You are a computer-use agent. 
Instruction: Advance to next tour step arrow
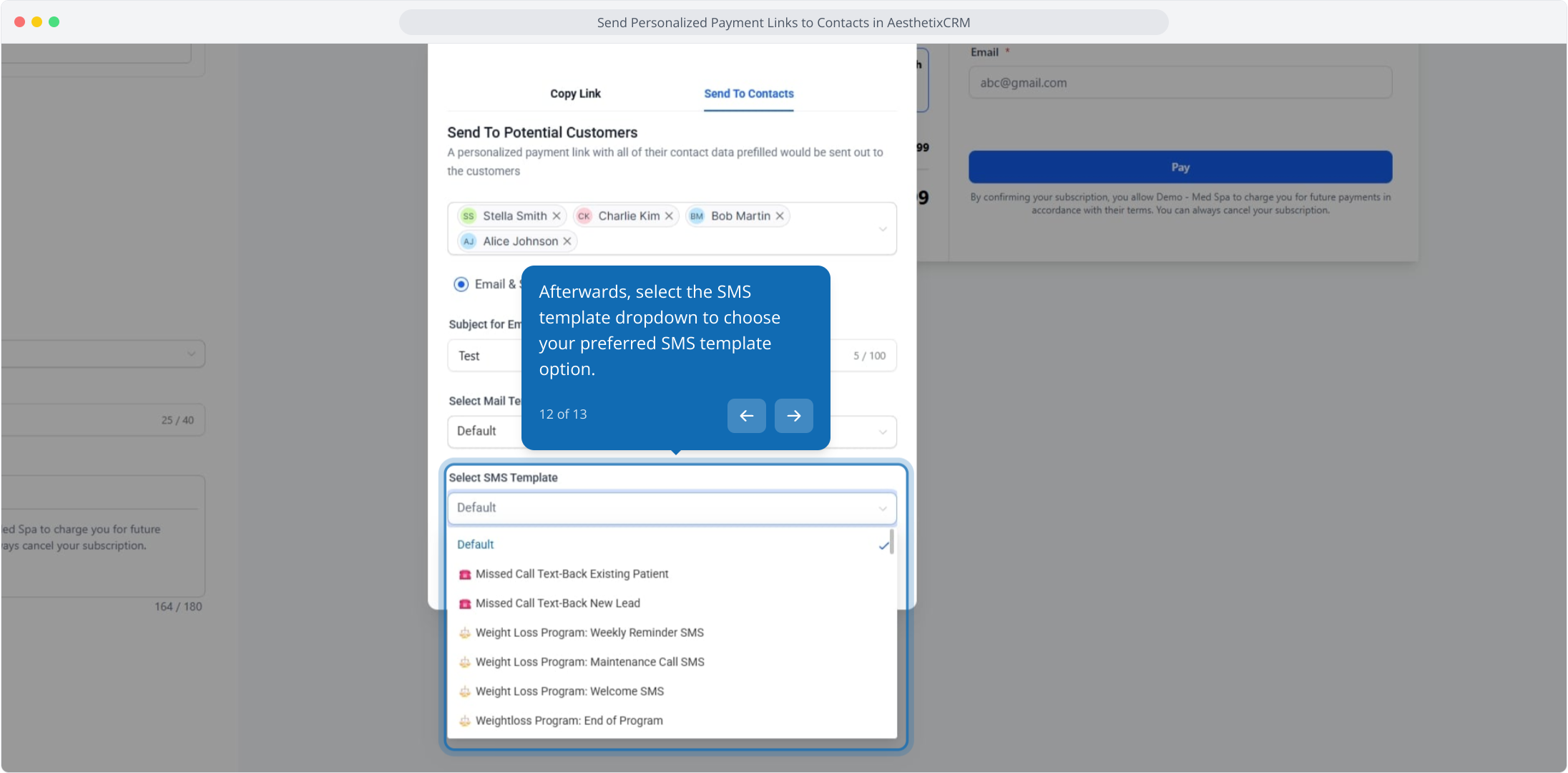click(x=793, y=416)
